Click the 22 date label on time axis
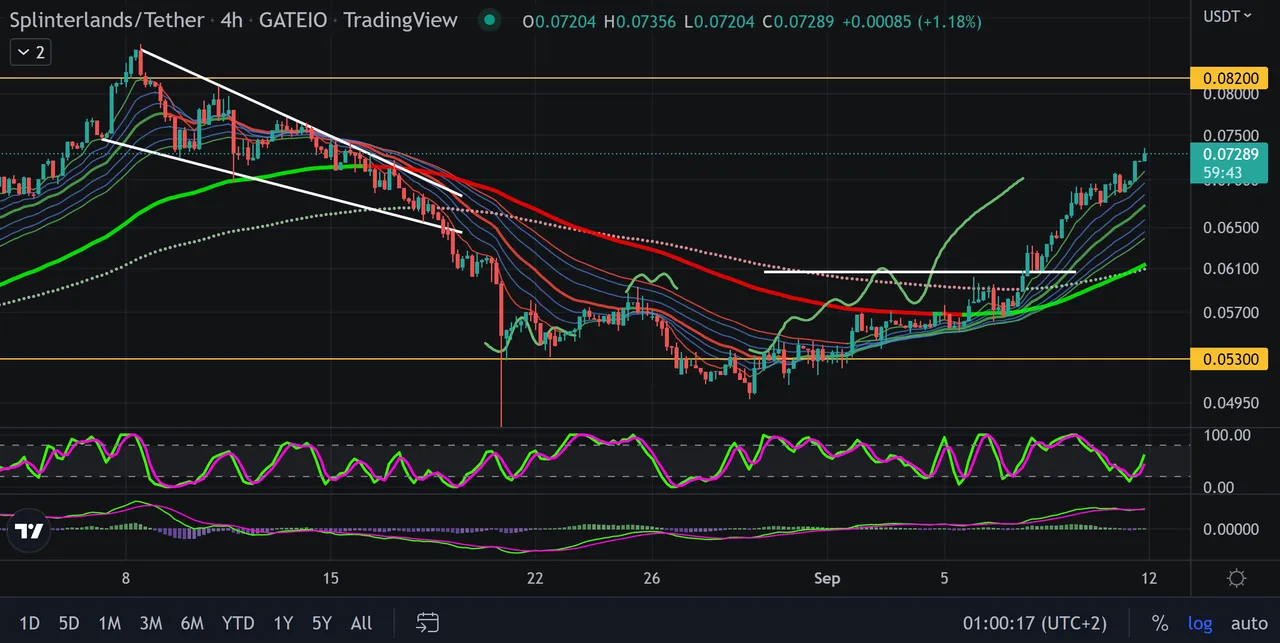 click(x=535, y=578)
